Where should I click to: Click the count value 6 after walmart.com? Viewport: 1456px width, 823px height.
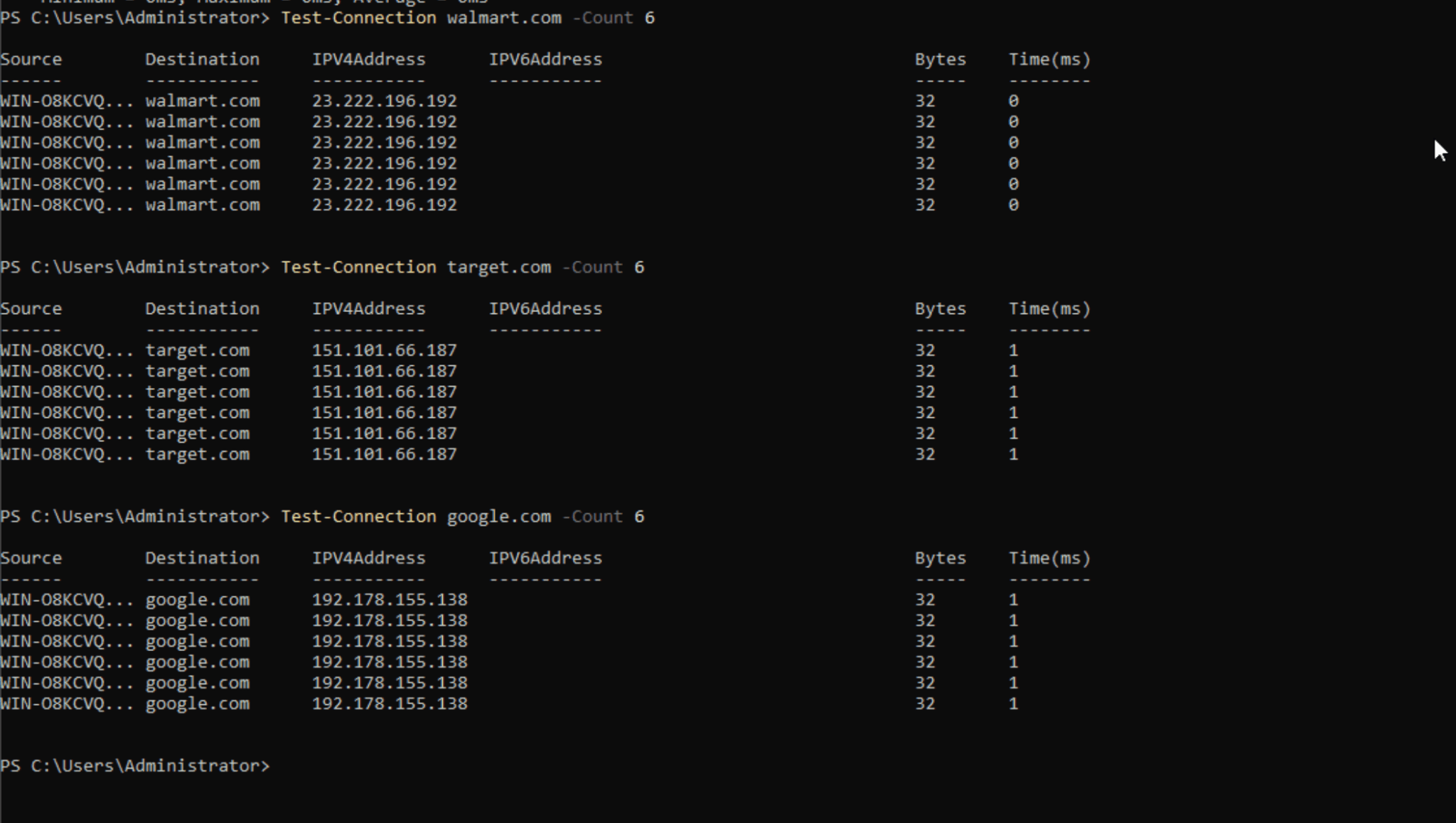click(650, 18)
